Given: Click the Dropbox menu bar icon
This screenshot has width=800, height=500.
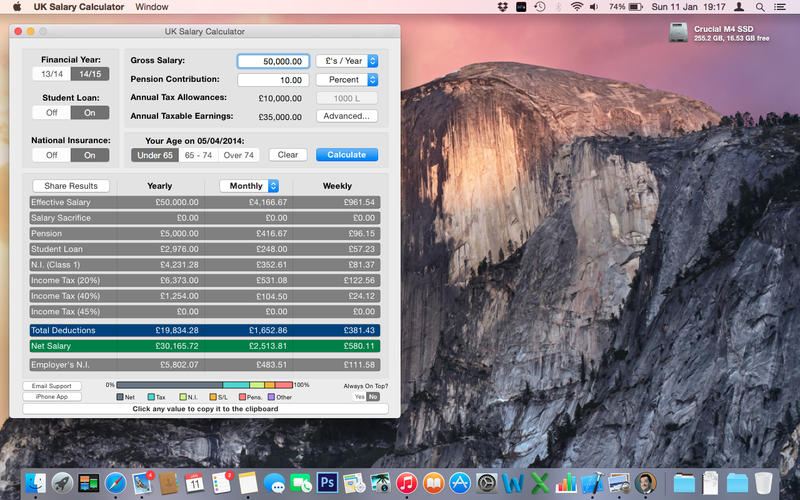Looking at the screenshot, I should point(501,7).
